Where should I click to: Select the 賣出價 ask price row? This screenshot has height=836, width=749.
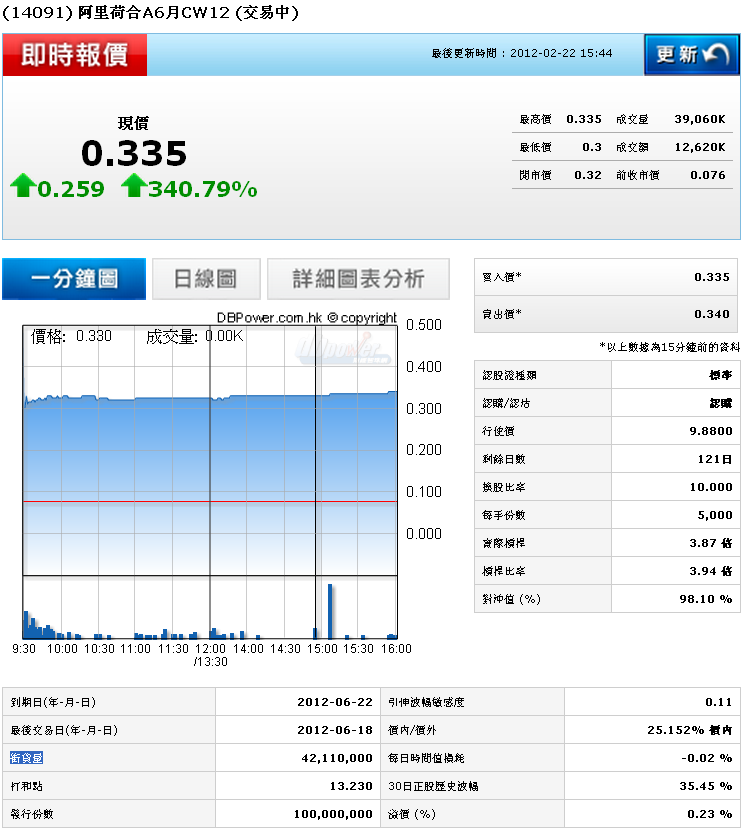click(605, 314)
